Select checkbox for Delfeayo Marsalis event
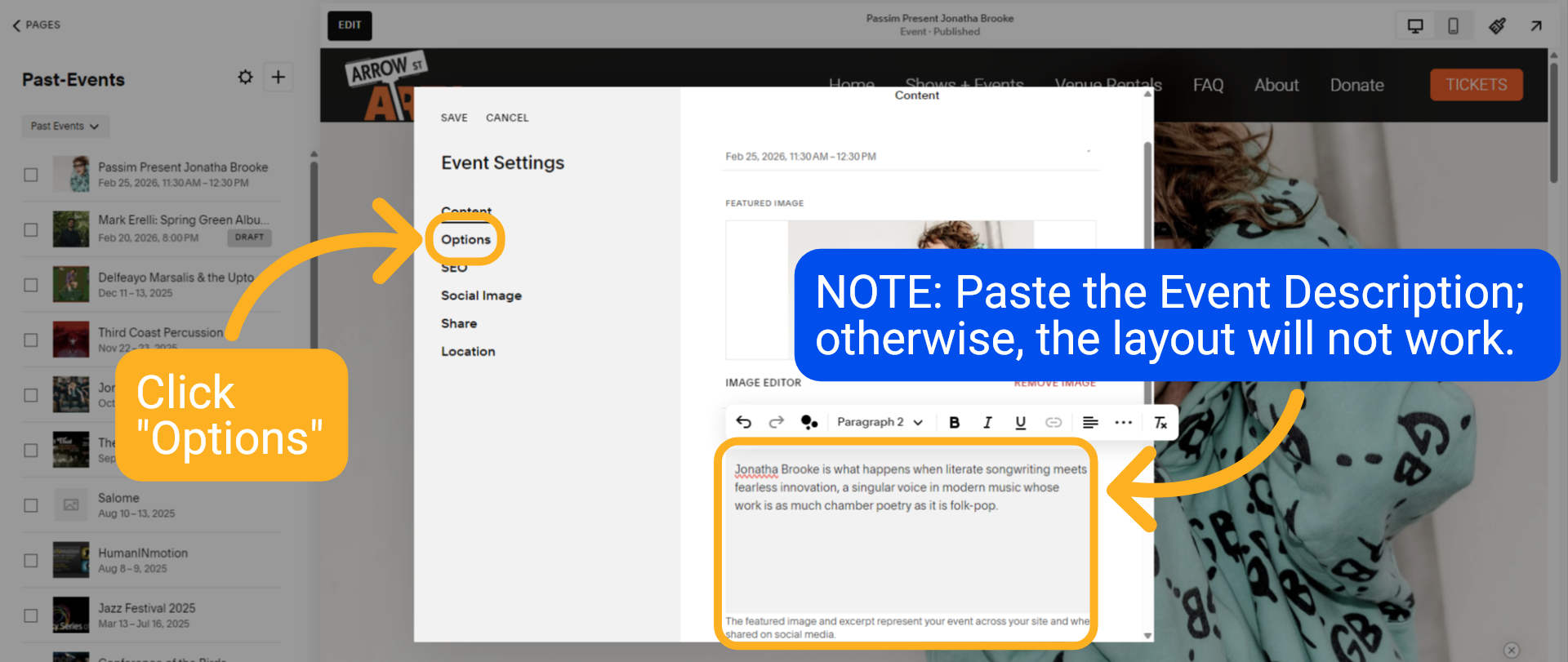This screenshot has height=662, width=1568. coord(31,285)
